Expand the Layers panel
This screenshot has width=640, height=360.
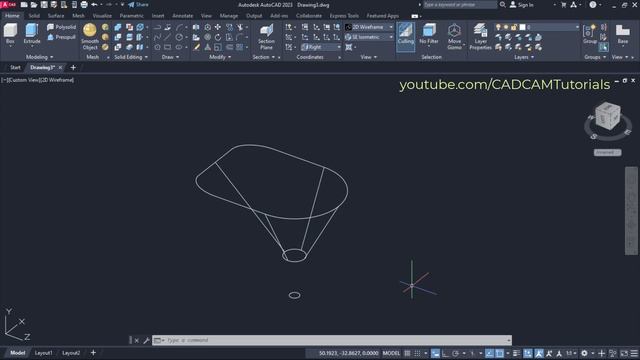[524, 57]
